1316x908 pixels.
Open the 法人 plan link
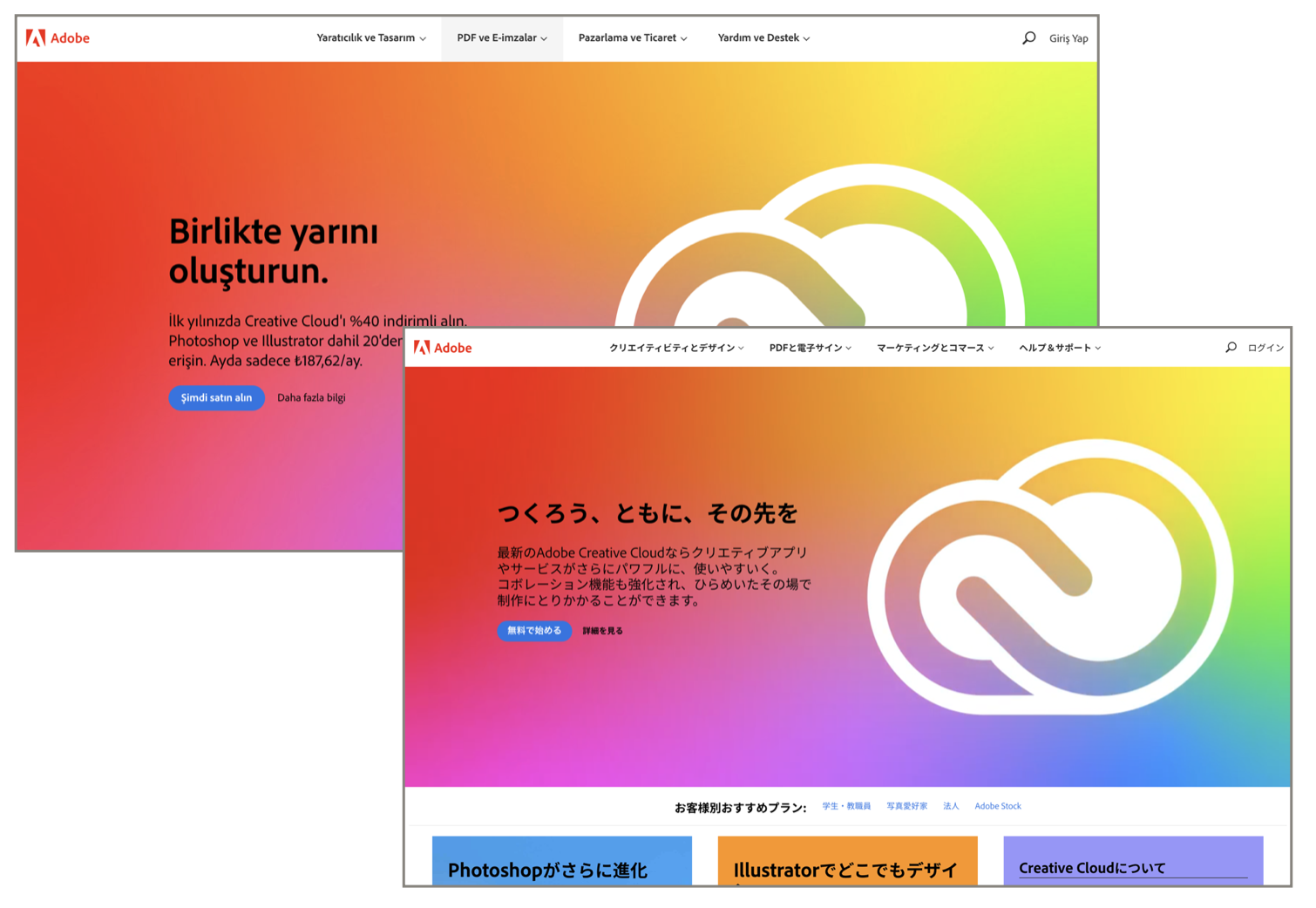pyautogui.click(x=951, y=806)
